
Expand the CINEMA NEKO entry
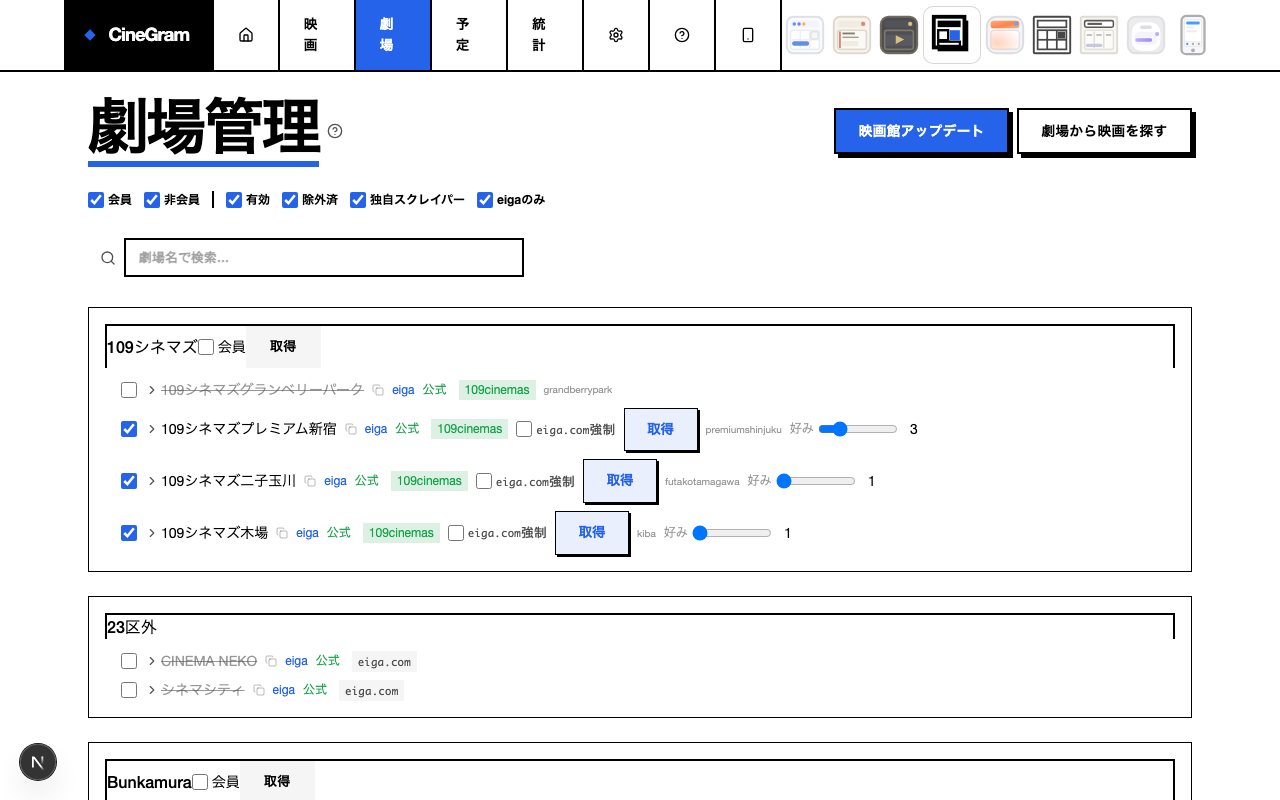pos(150,660)
